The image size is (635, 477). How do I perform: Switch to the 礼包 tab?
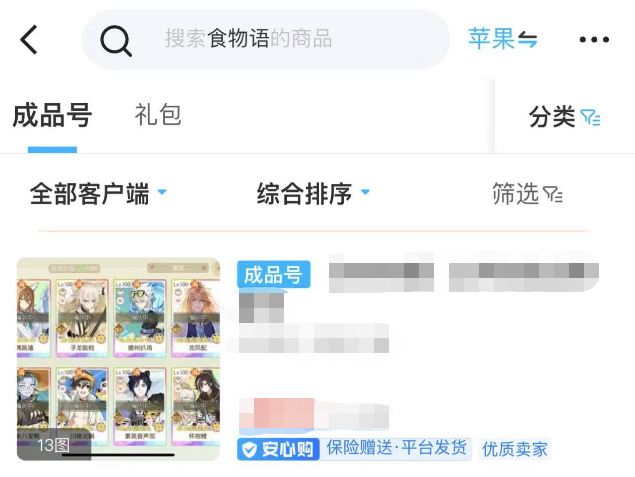click(x=158, y=115)
